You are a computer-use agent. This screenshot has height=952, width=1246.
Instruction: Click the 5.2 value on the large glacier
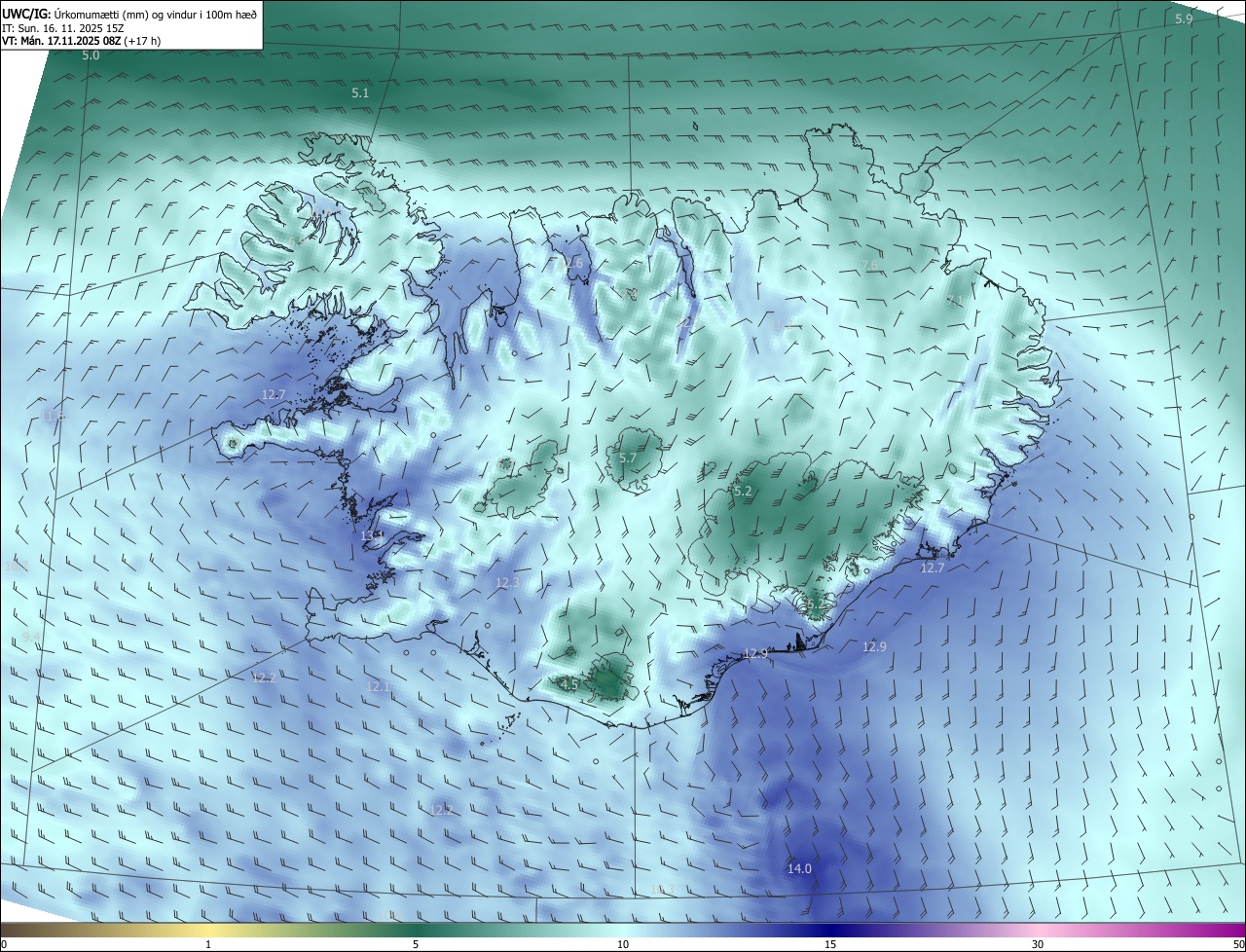tap(743, 492)
